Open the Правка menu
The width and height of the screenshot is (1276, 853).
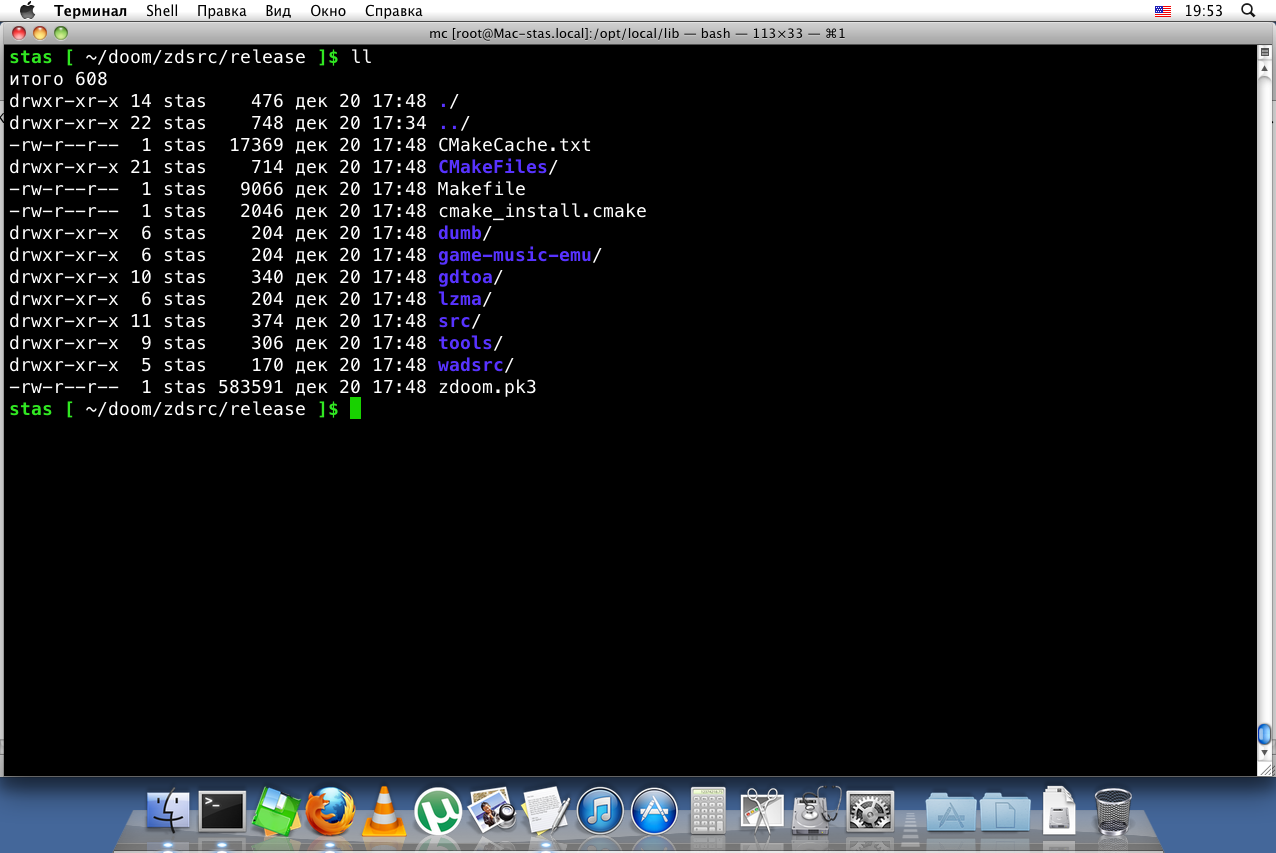[x=222, y=11]
